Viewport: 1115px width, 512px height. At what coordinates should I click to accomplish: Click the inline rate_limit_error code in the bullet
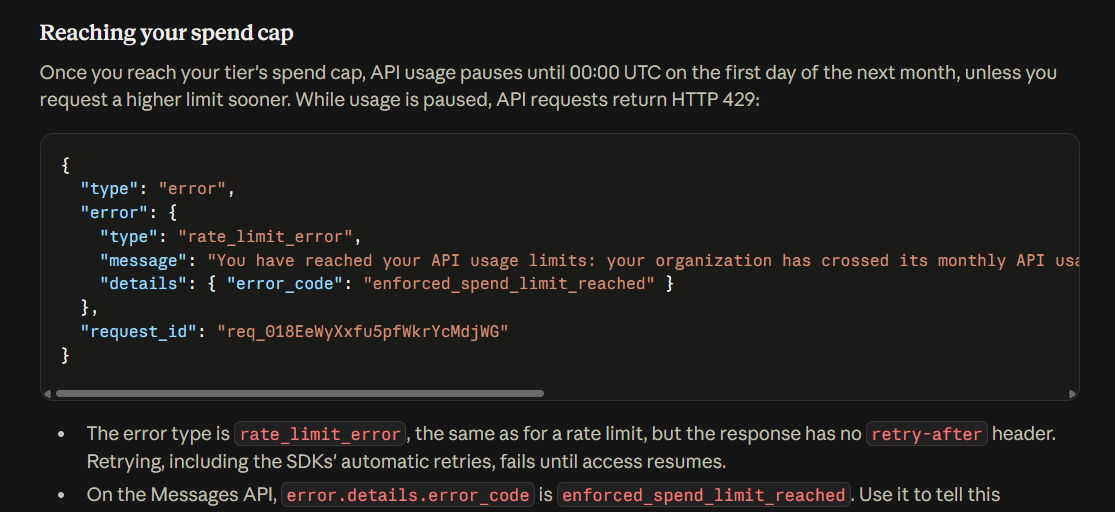point(320,434)
